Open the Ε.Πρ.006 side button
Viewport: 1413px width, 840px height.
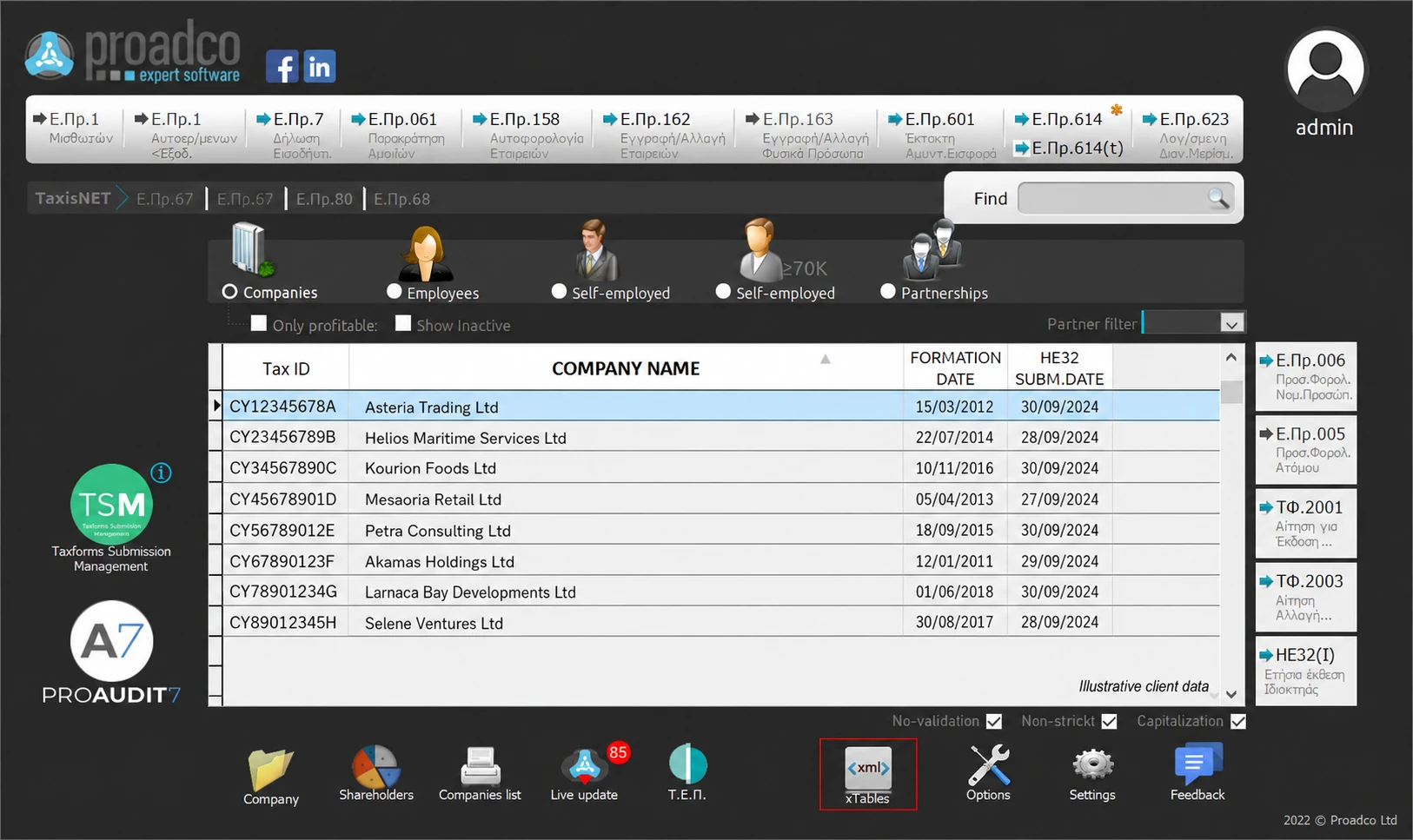coord(1306,376)
